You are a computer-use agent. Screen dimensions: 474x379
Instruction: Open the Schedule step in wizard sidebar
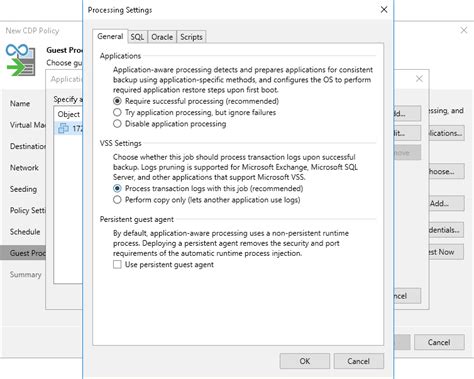[x=25, y=232]
